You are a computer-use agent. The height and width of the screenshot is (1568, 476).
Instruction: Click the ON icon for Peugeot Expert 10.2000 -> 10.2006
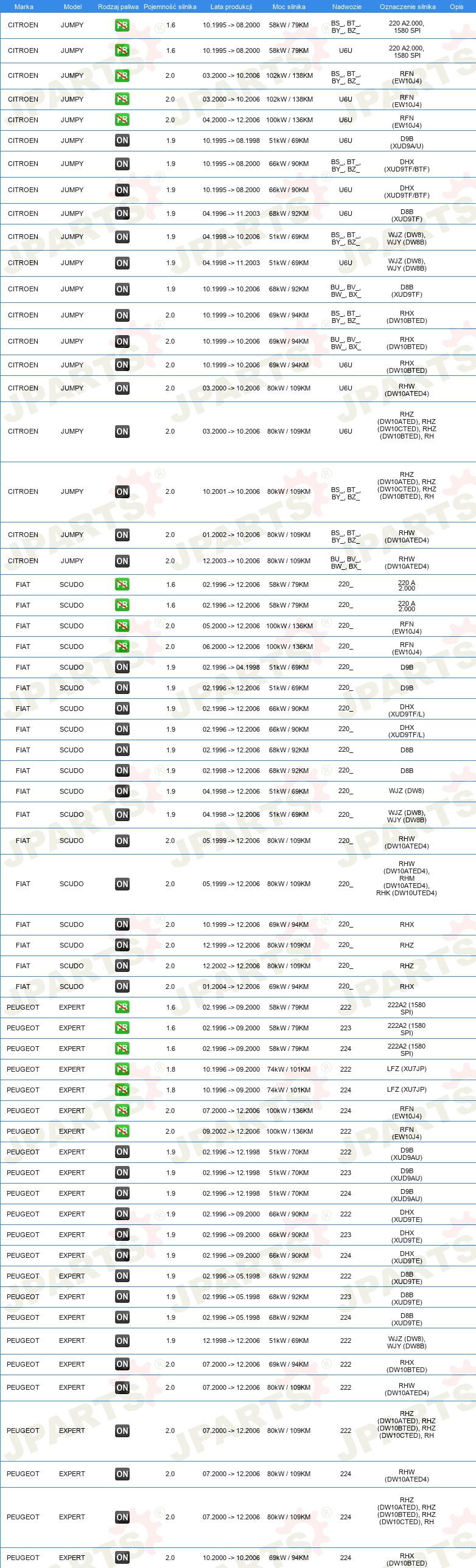122,1558
